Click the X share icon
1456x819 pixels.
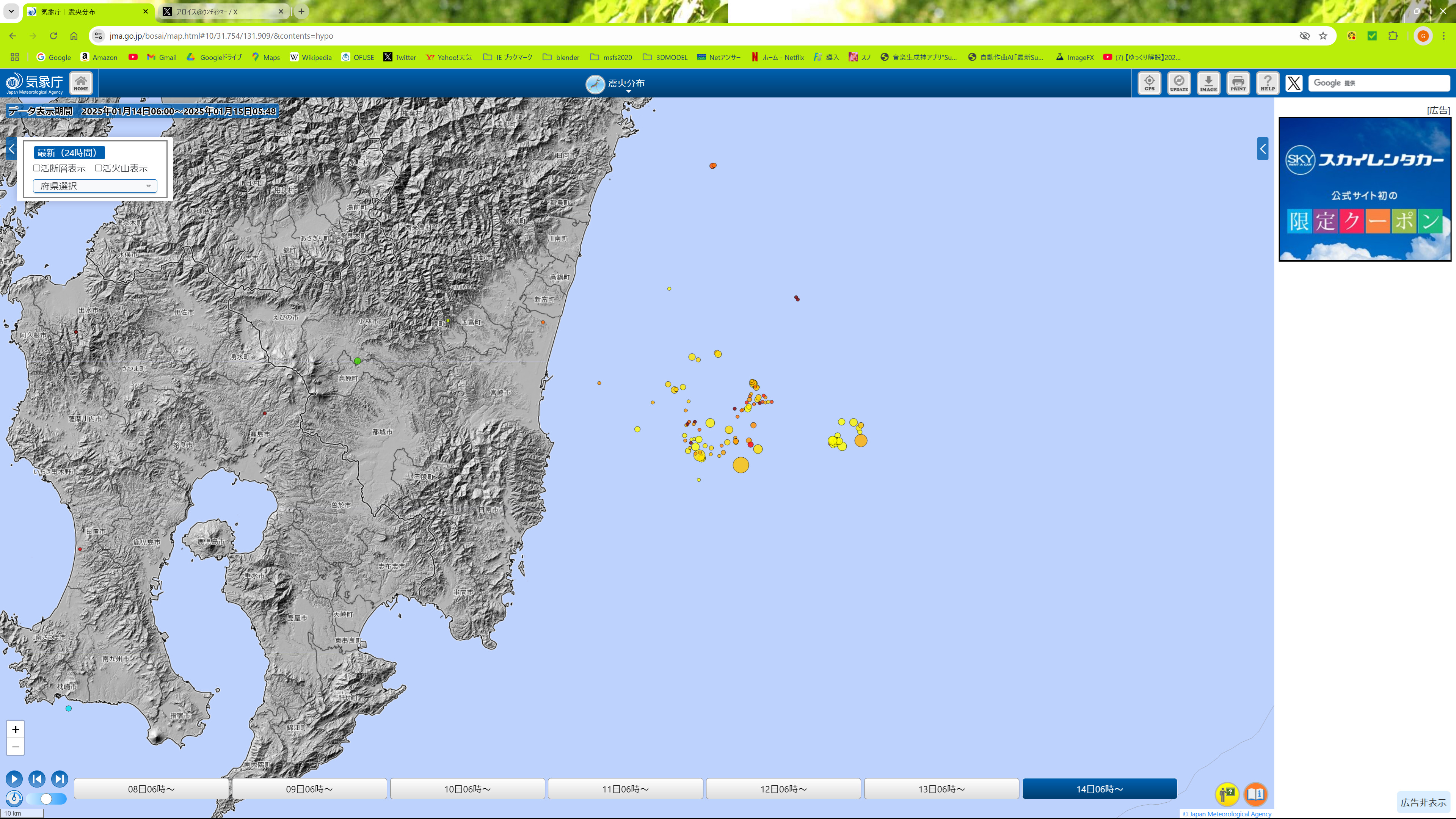[x=1294, y=83]
